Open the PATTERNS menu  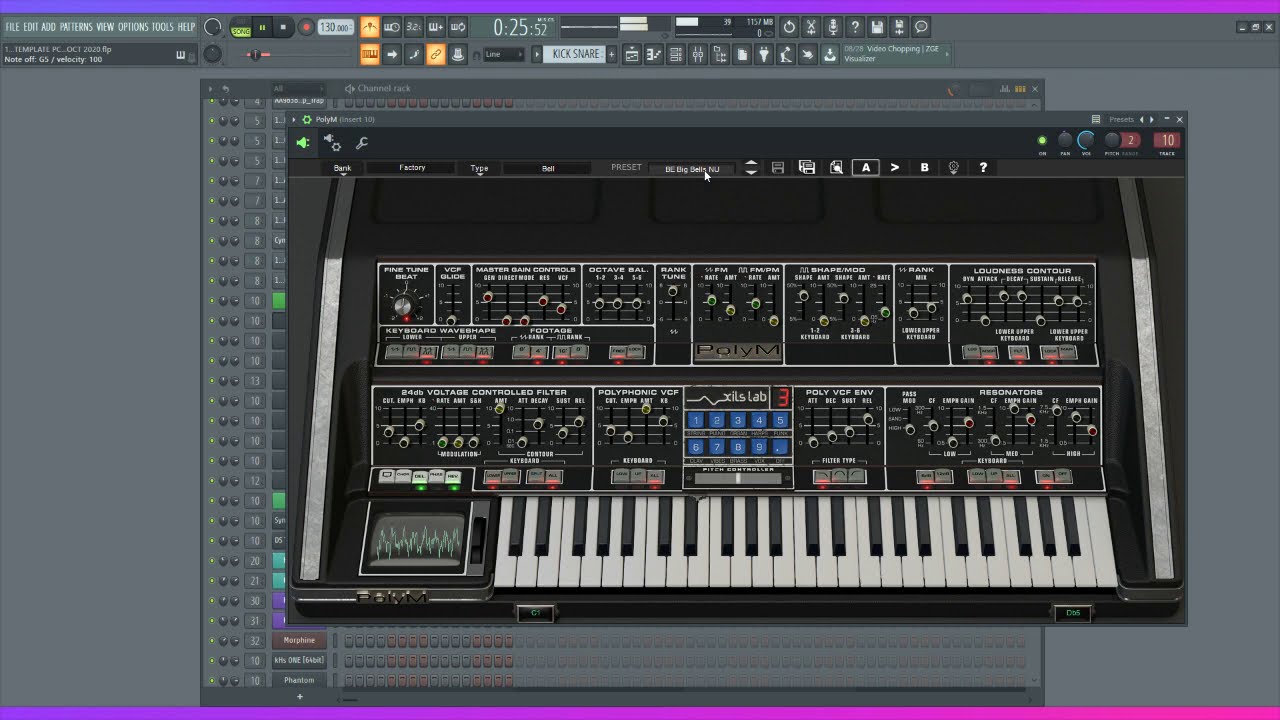pos(76,27)
